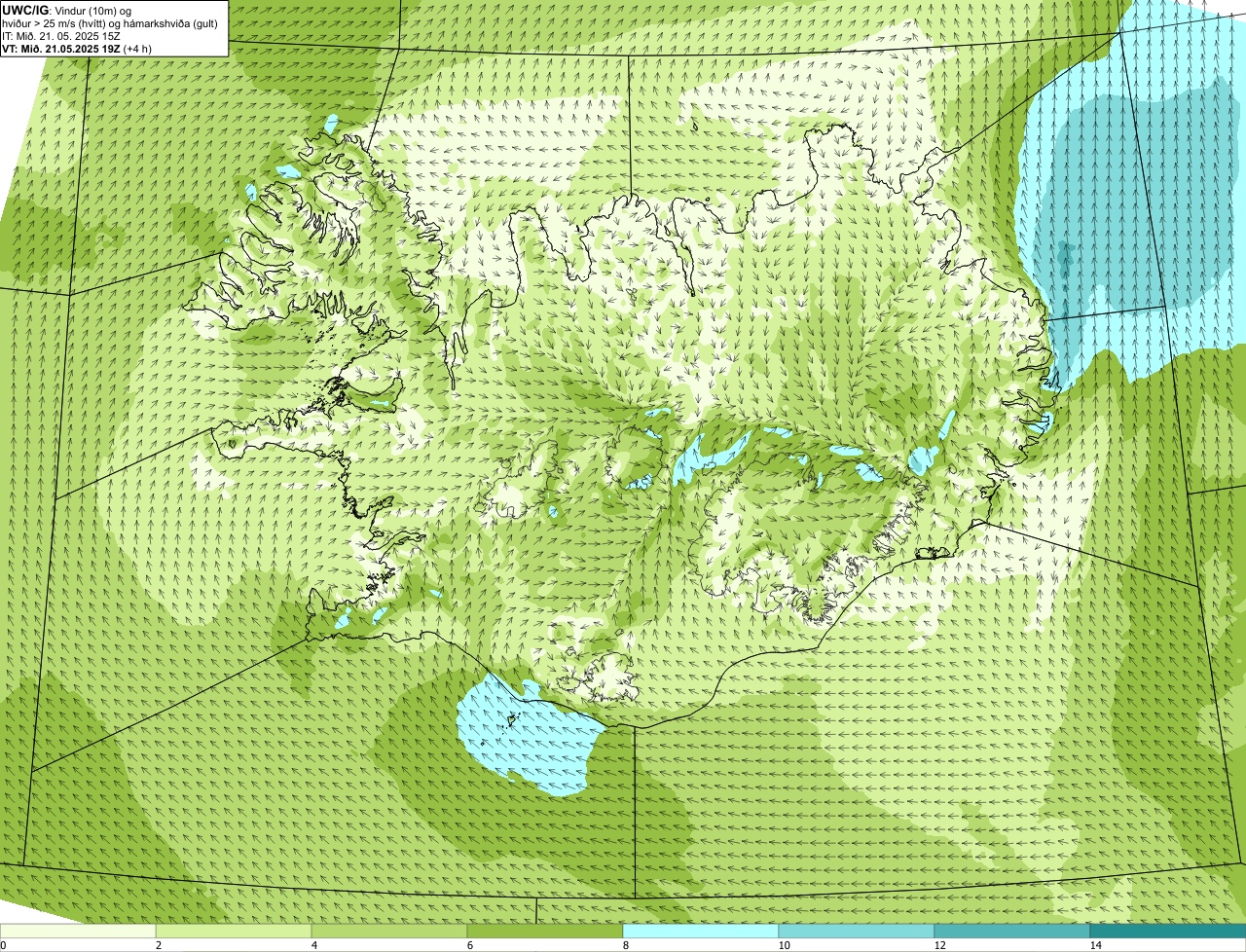Click the '2' scale label

pos(158,945)
